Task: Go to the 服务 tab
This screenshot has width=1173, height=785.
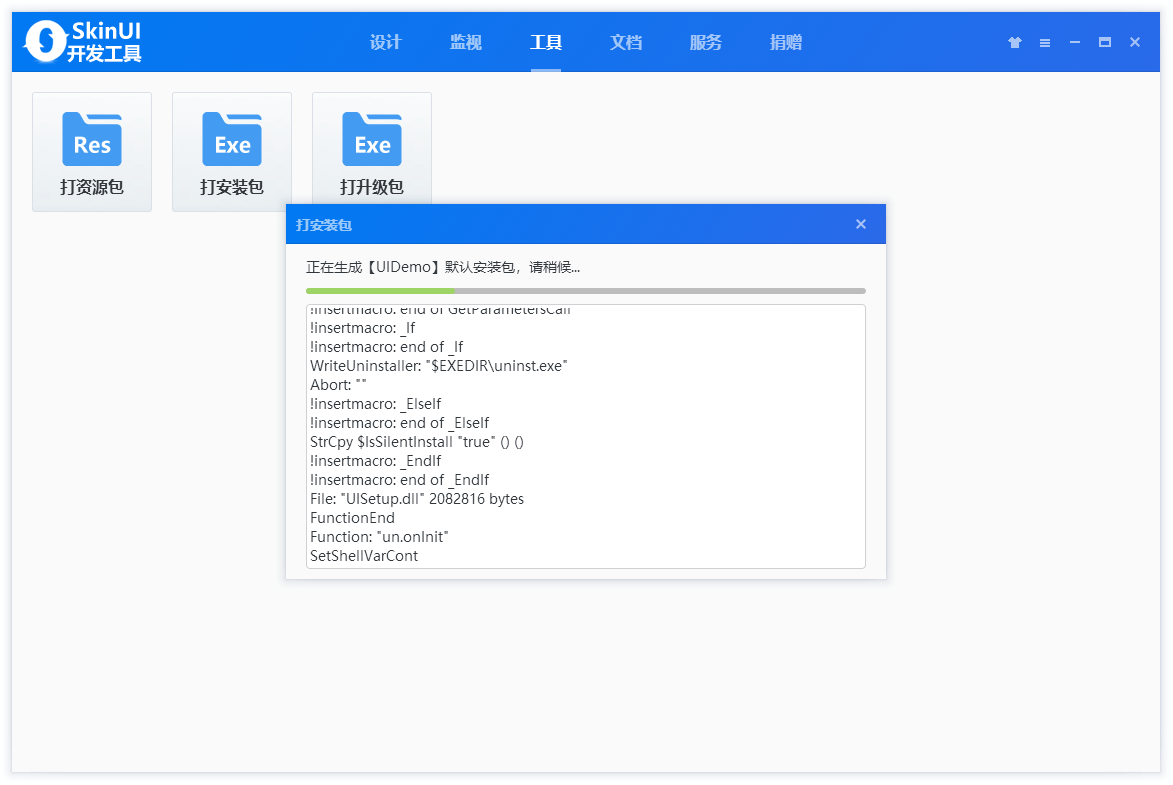Action: point(706,43)
